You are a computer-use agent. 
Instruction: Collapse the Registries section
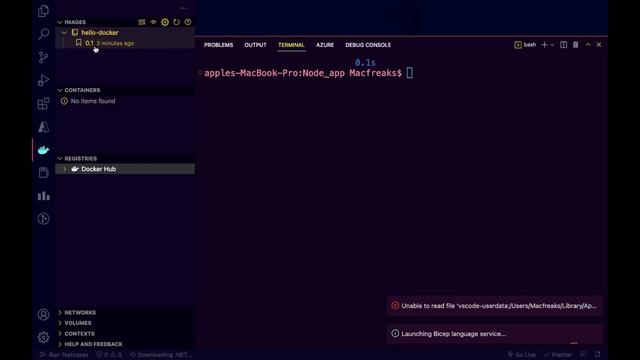pos(60,158)
